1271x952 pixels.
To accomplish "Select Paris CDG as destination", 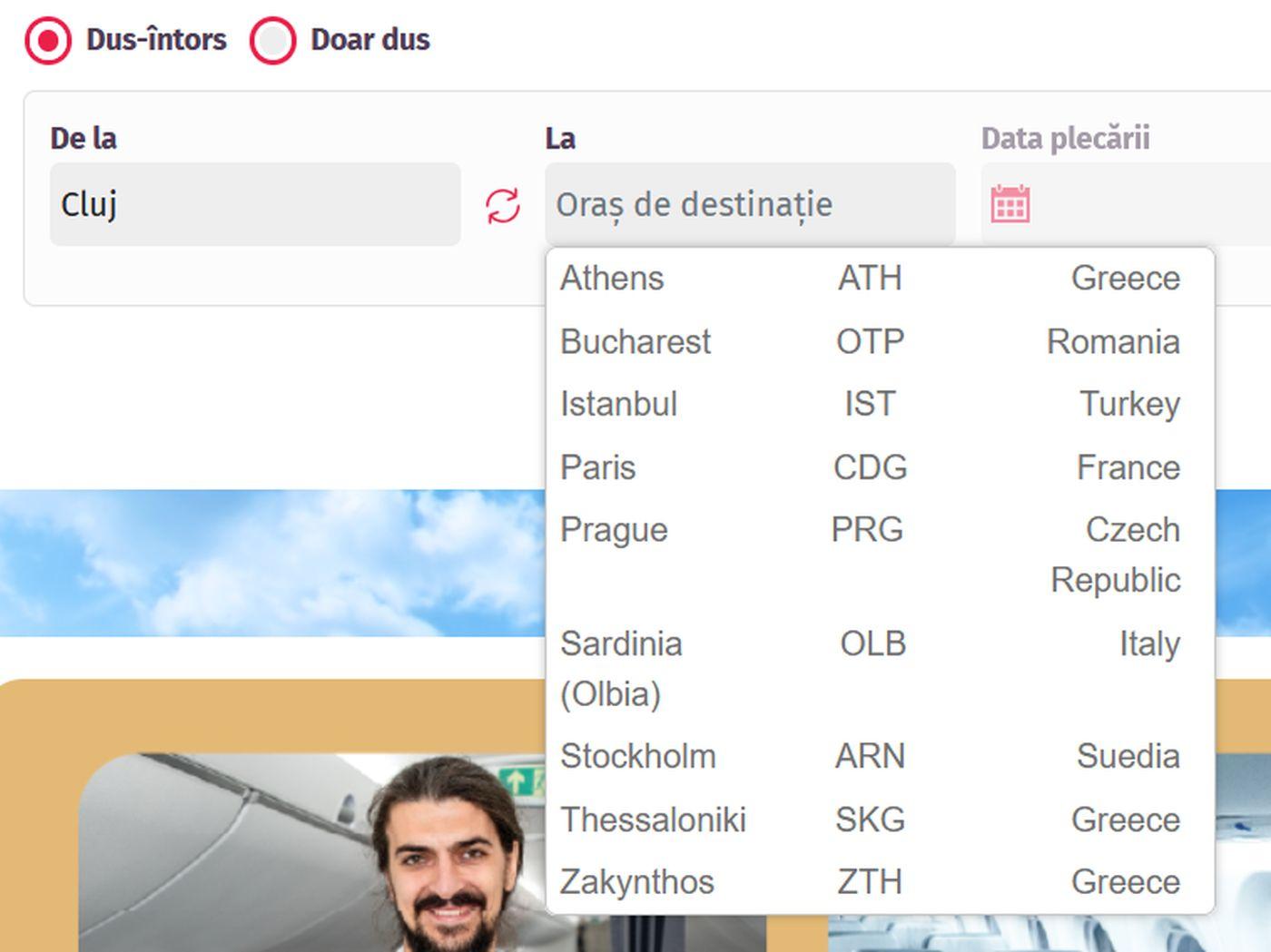I will pyautogui.click(x=869, y=468).
